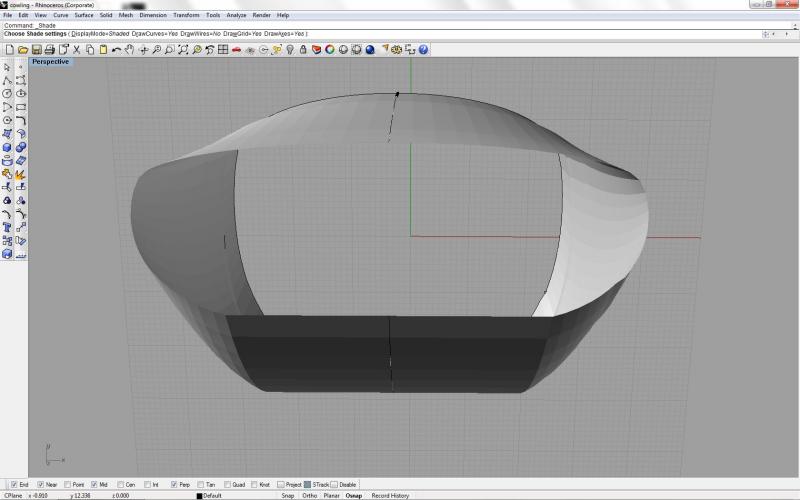Toggle the Project osnap option
800x500 pixels.
(x=281, y=485)
